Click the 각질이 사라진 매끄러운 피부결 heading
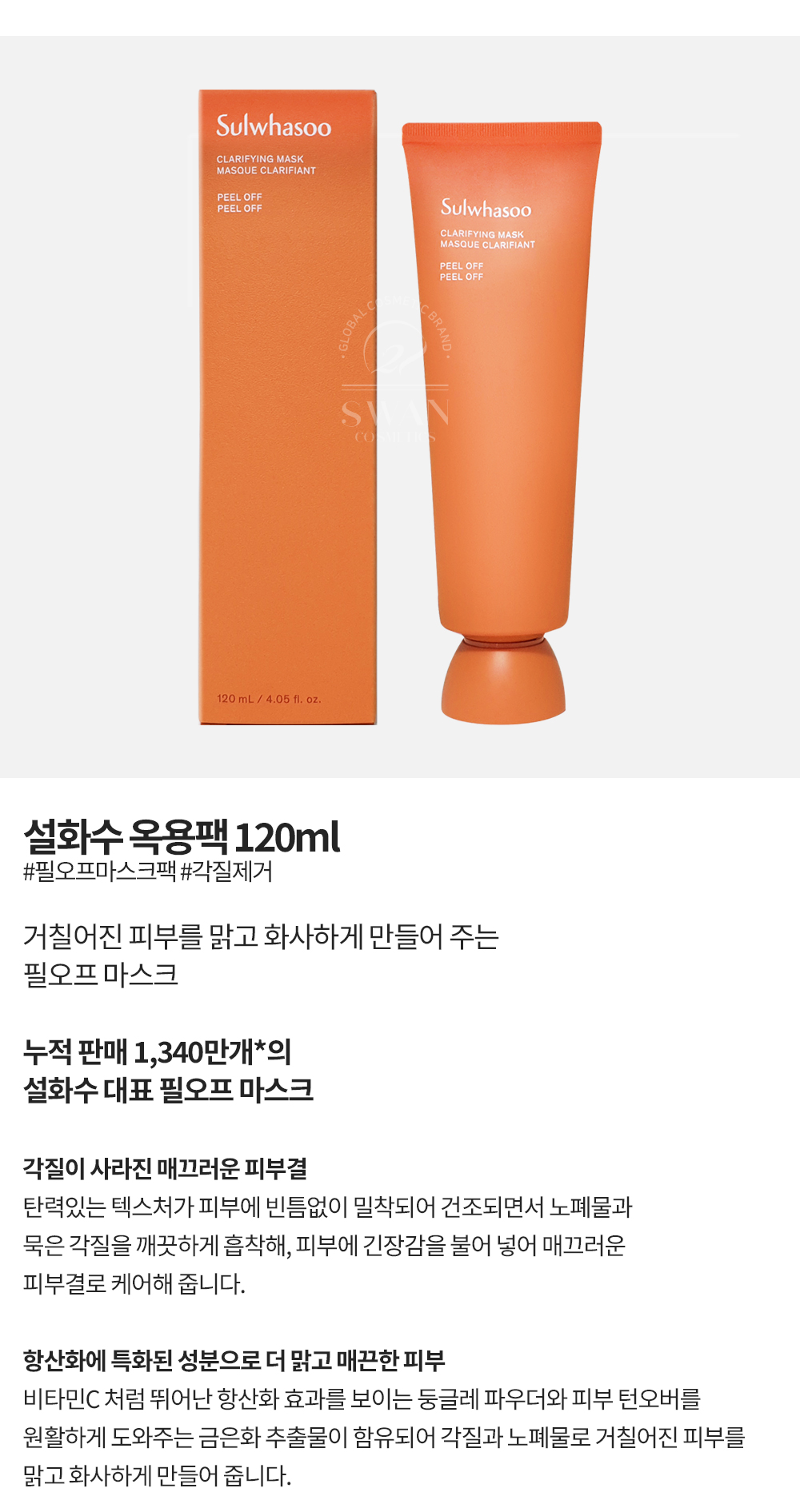Image resolution: width=800 pixels, height=1512 pixels. 165,1168
